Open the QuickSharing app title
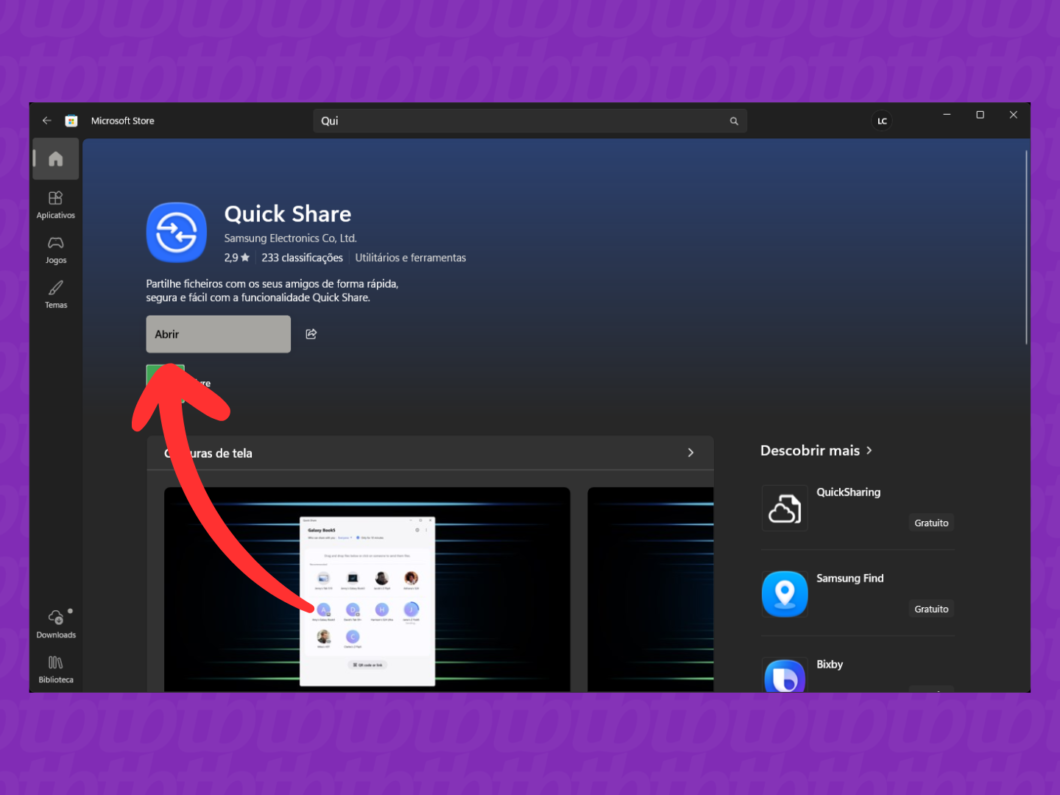 point(848,492)
